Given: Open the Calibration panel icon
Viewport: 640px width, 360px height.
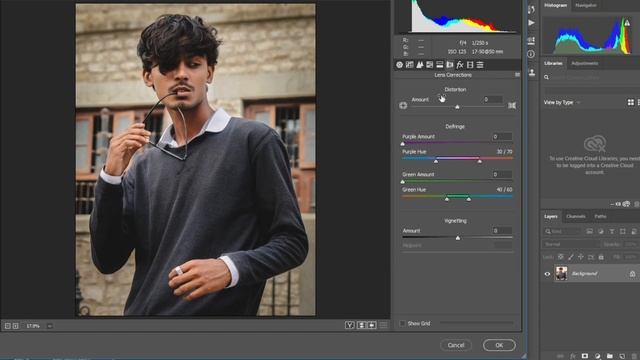Looking at the screenshot, I should click(470, 64).
